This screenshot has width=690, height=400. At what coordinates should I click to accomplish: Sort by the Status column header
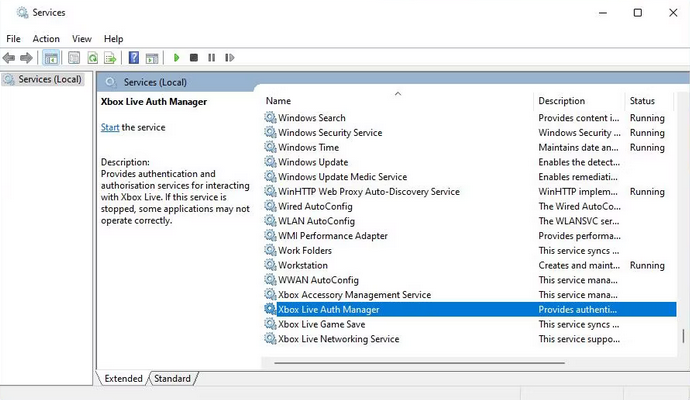click(642, 101)
